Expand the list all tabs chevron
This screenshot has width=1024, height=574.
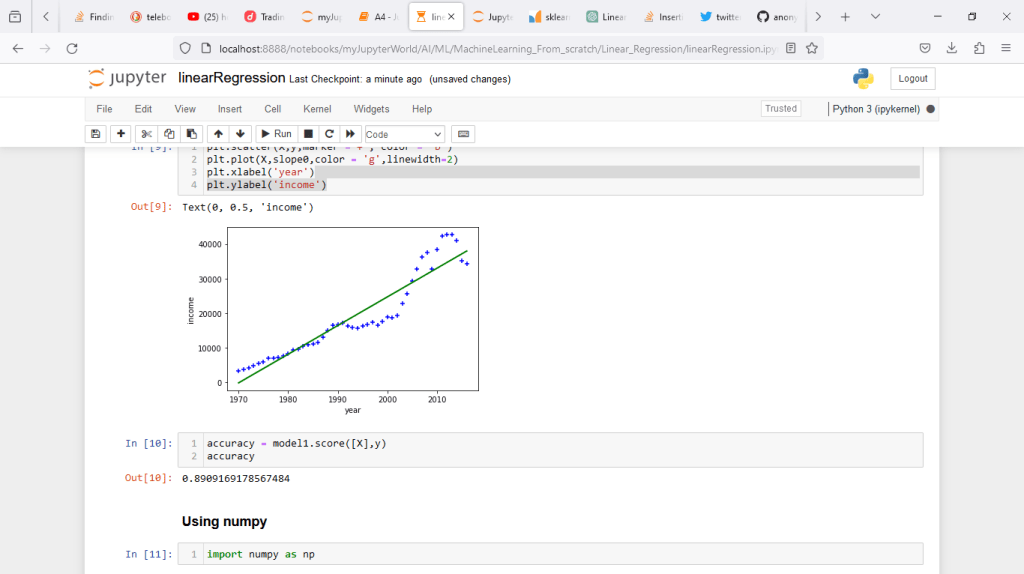coord(875,17)
